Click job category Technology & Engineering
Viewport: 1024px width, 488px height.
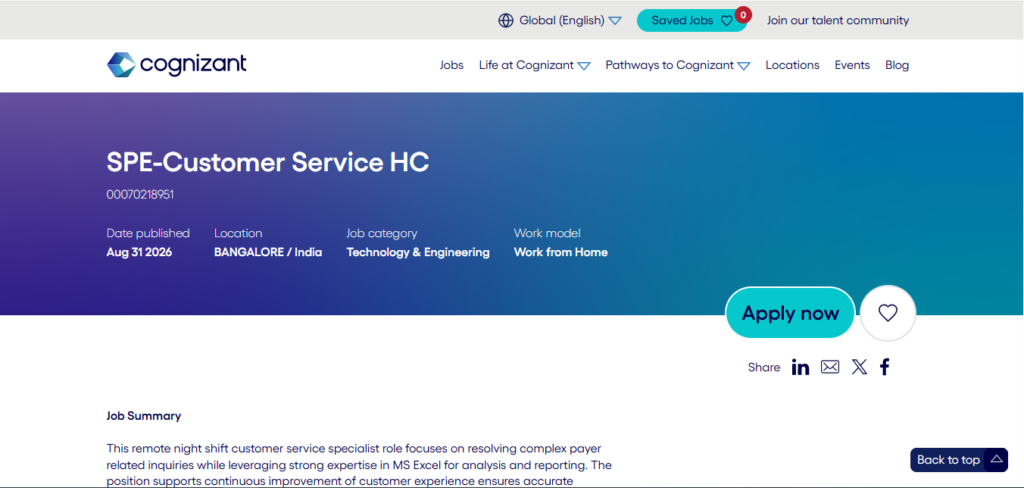(418, 252)
